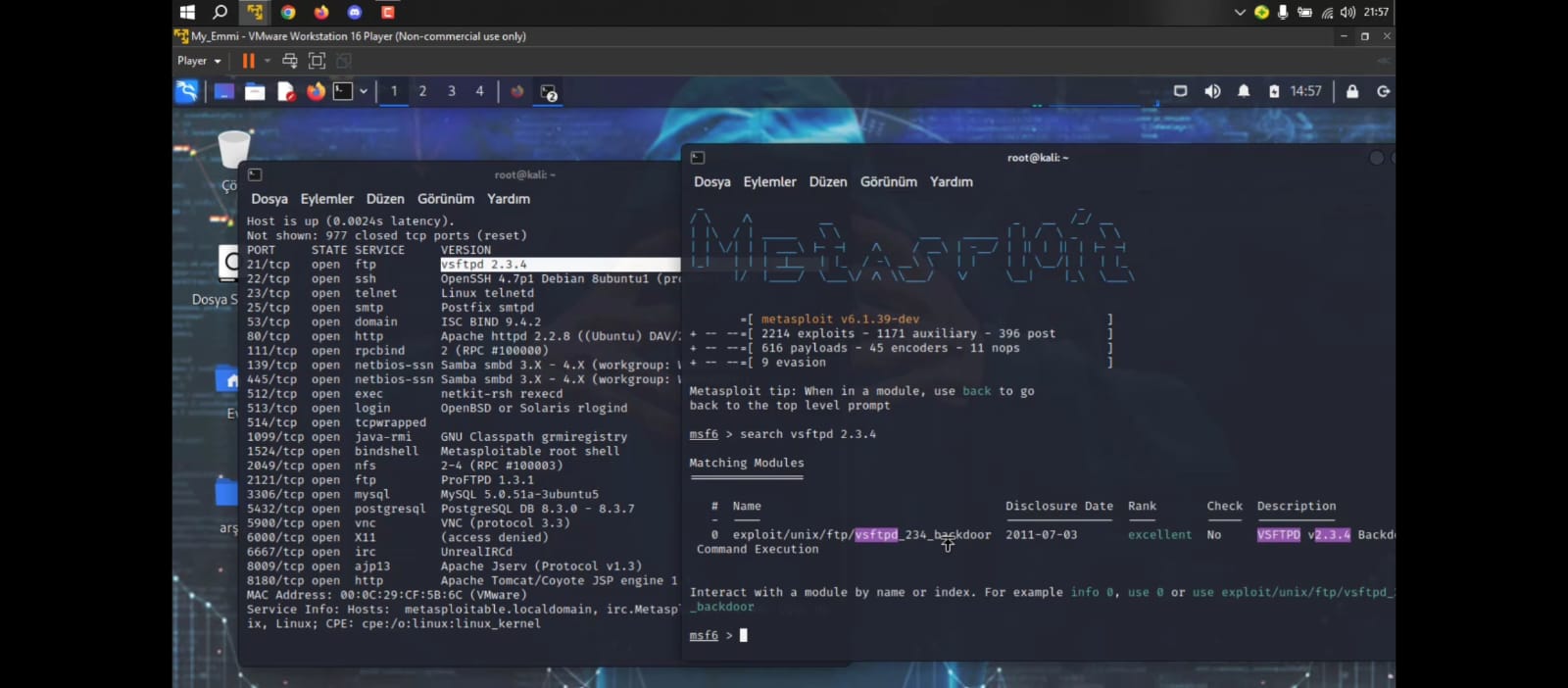This screenshot has width=1568, height=688.
Task: Open Eylemler menu in Metasploit terminal
Action: (x=769, y=182)
